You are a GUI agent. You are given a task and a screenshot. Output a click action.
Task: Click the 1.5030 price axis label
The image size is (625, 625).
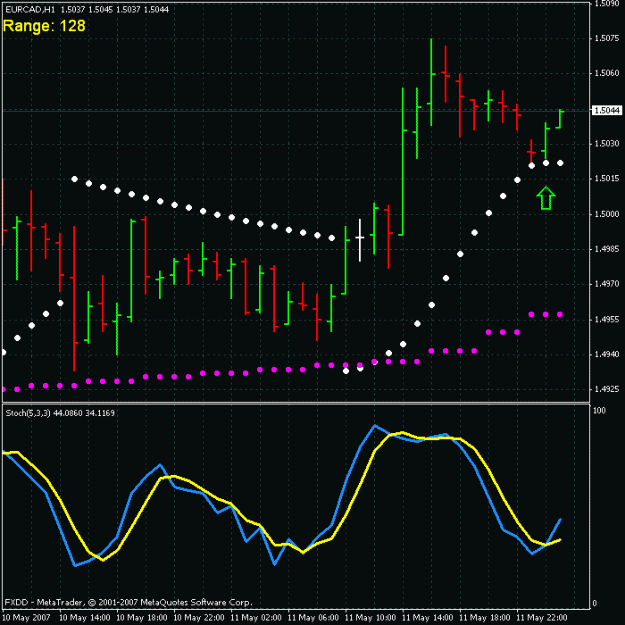607,143
